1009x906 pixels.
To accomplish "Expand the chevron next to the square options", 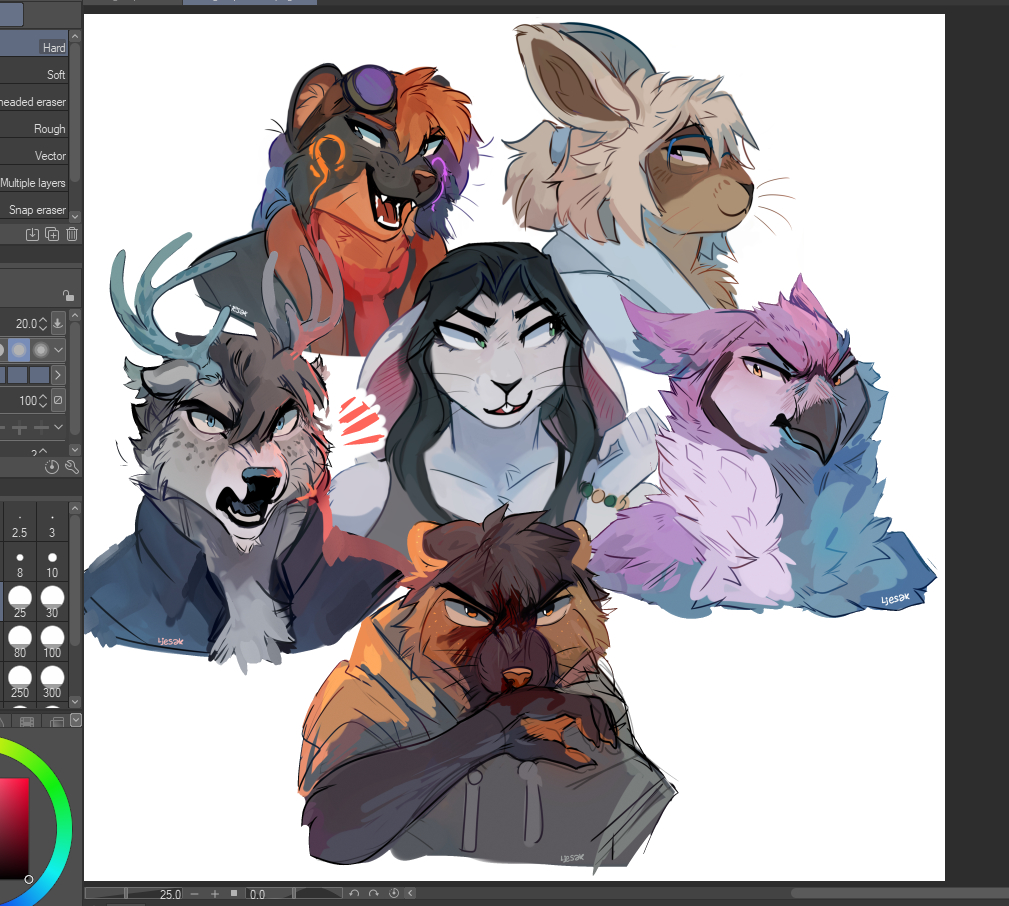I will 58,375.
